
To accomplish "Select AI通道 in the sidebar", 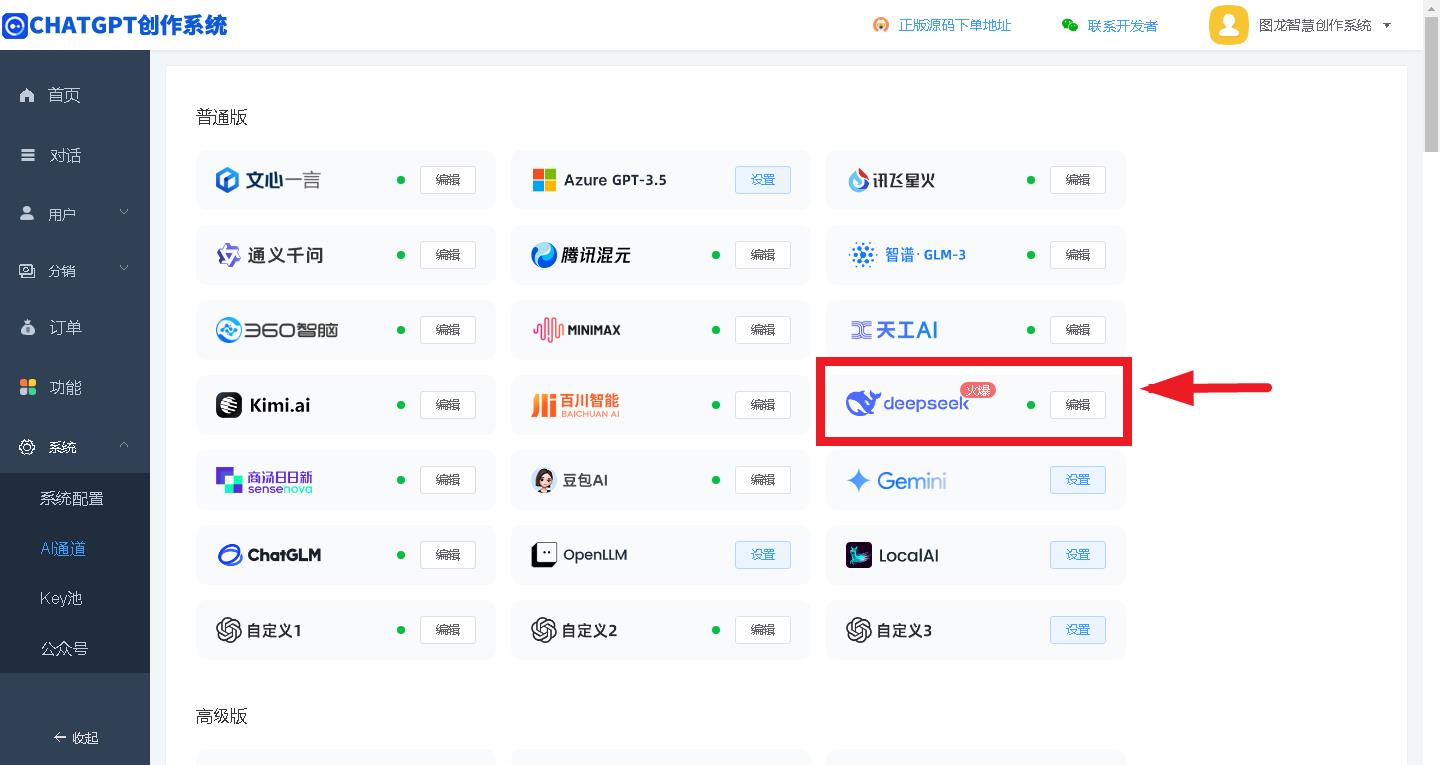I will coord(63,548).
